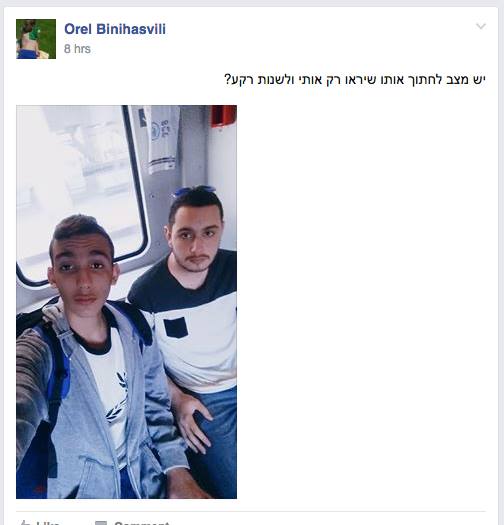The image size is (504, 525).
Task: Click the hanging white cloth in the photo
Action: coord(163,139)
